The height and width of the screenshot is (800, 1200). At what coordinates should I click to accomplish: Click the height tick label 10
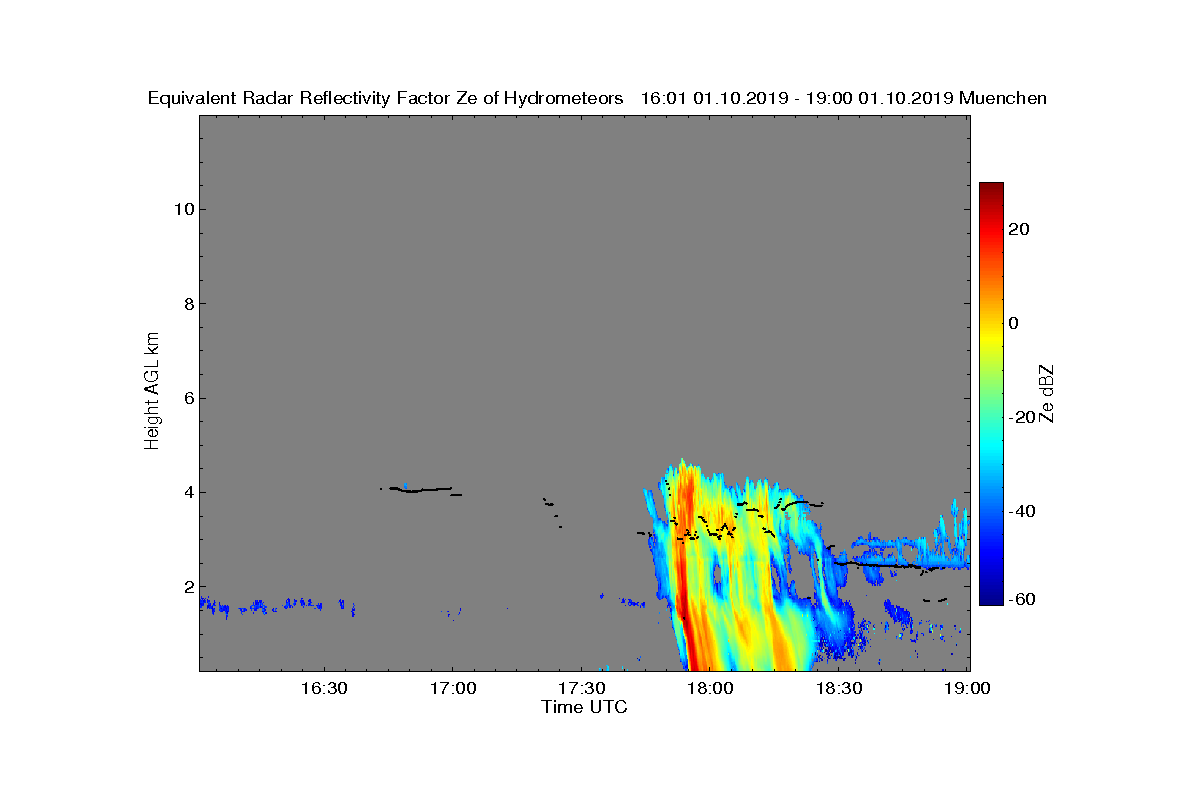coord(182,209)
